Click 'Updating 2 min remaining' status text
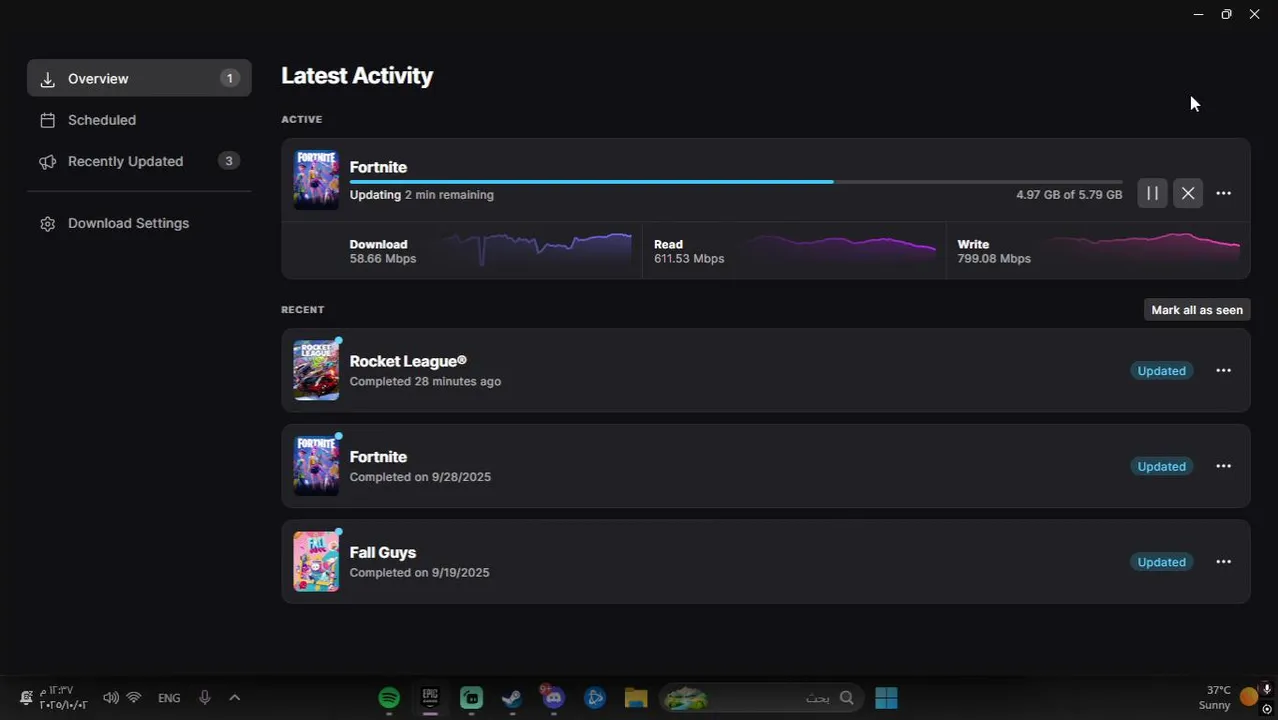The height and width of the screenshot is (720, 1278). (421, 195)
